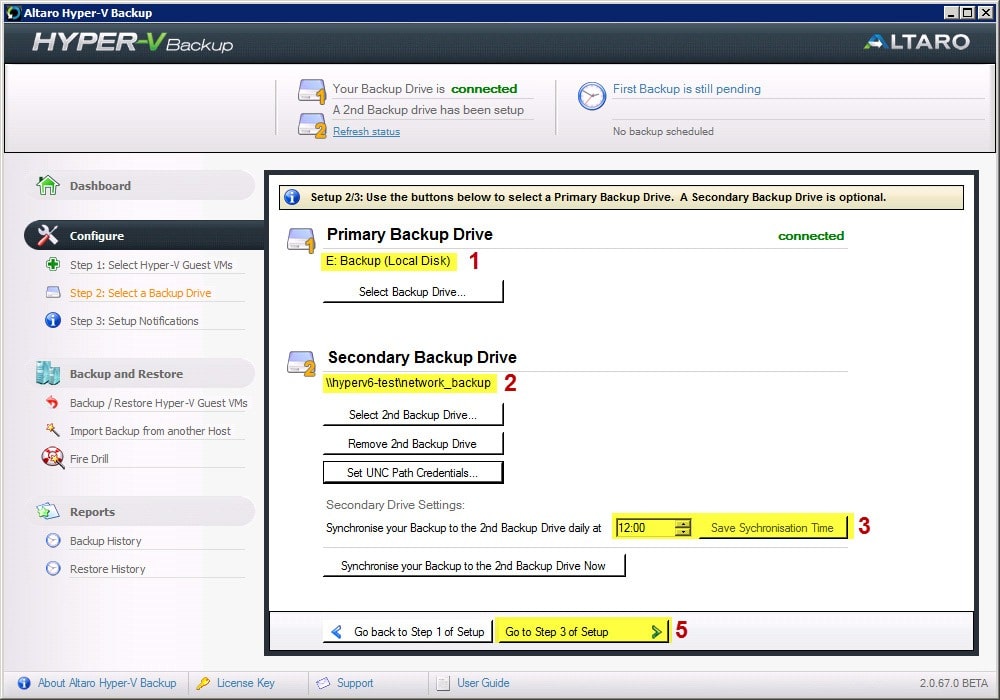Open Import Backup from another Host

(150, 431)
